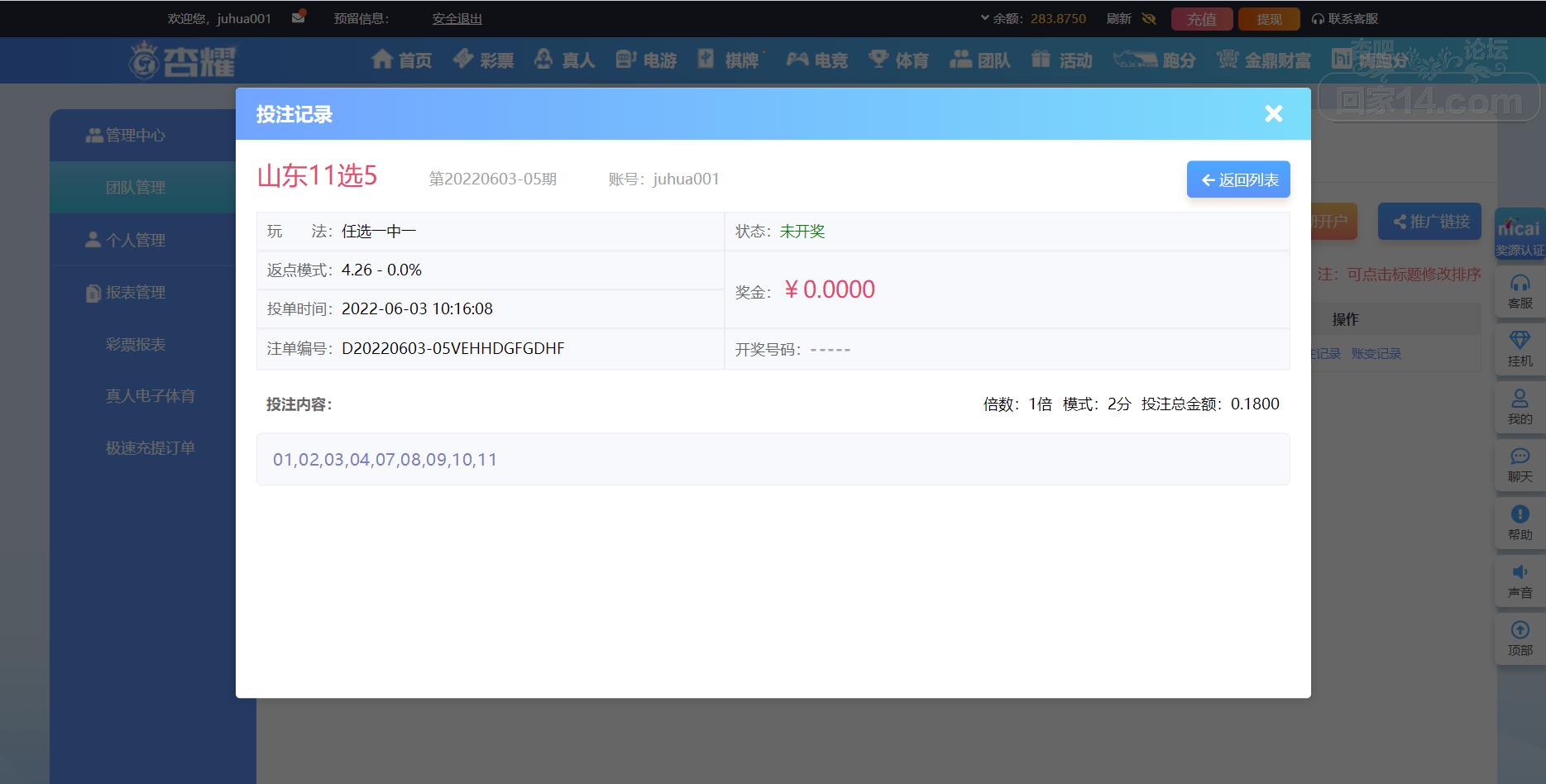
Task: Click the 顶部 back-to-top icon
Action: [1520, 639]
